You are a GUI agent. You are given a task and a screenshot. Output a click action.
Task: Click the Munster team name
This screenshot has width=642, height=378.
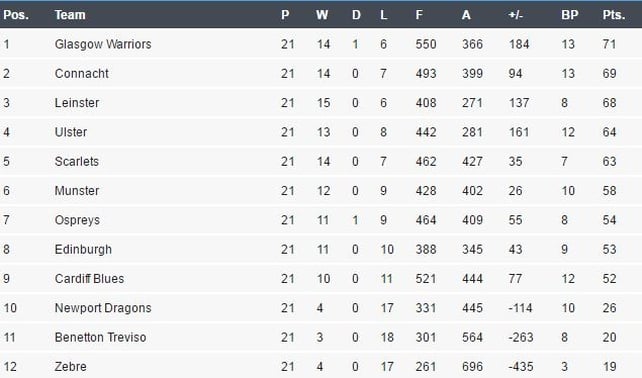coord(77,191)
